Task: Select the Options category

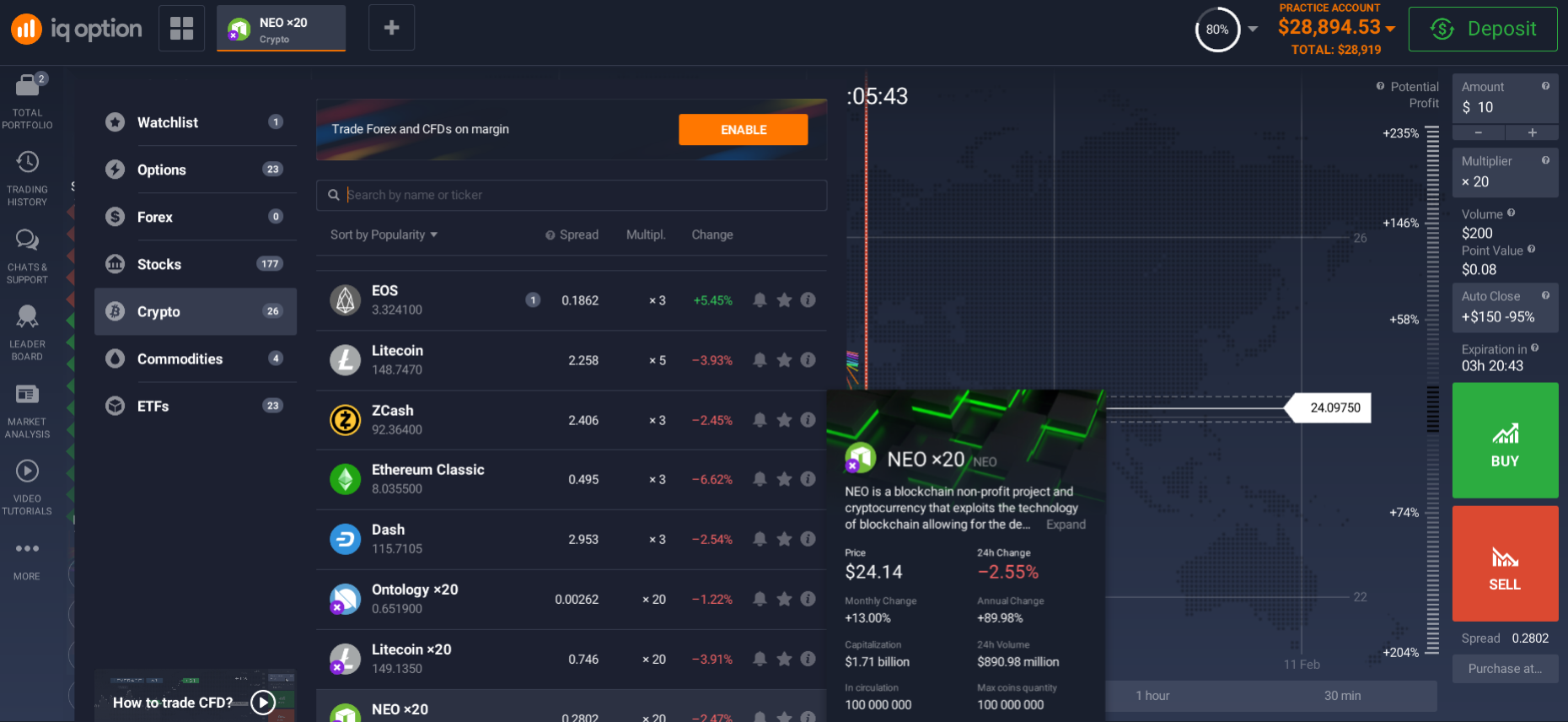Action: [x=196, y=170]
